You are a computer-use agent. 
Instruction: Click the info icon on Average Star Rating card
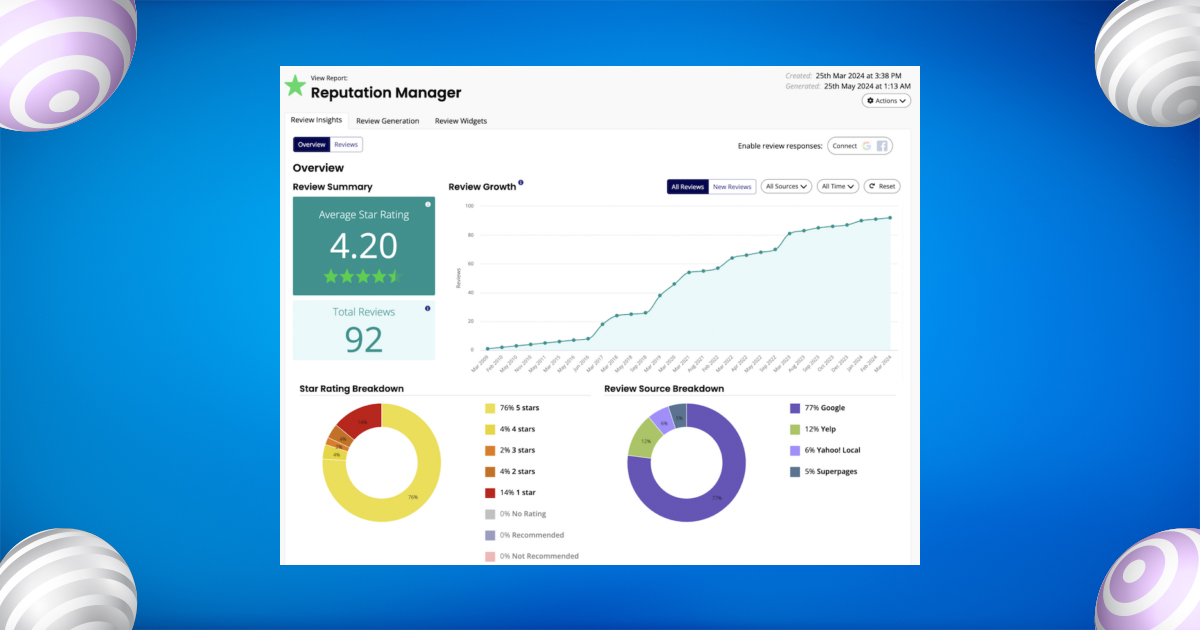click(428, 204)
